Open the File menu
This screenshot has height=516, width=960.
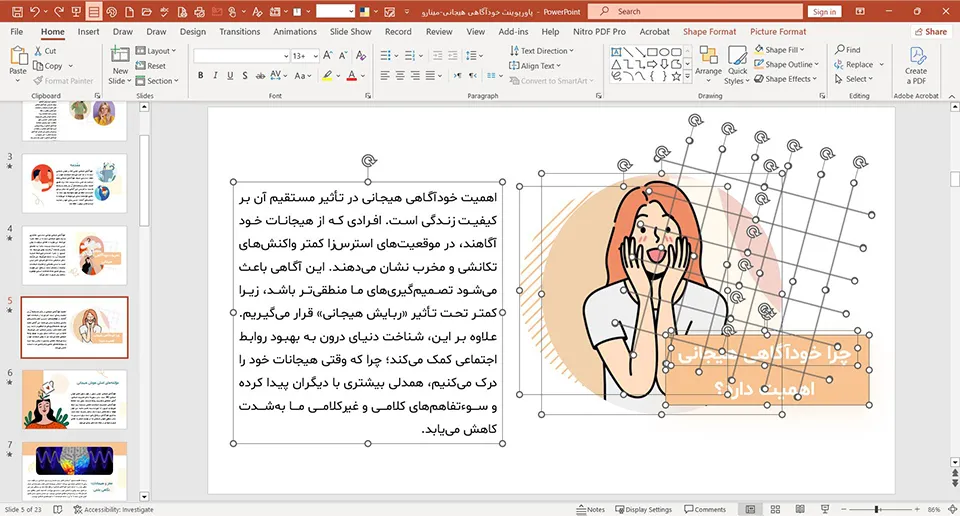click(17, 31)
